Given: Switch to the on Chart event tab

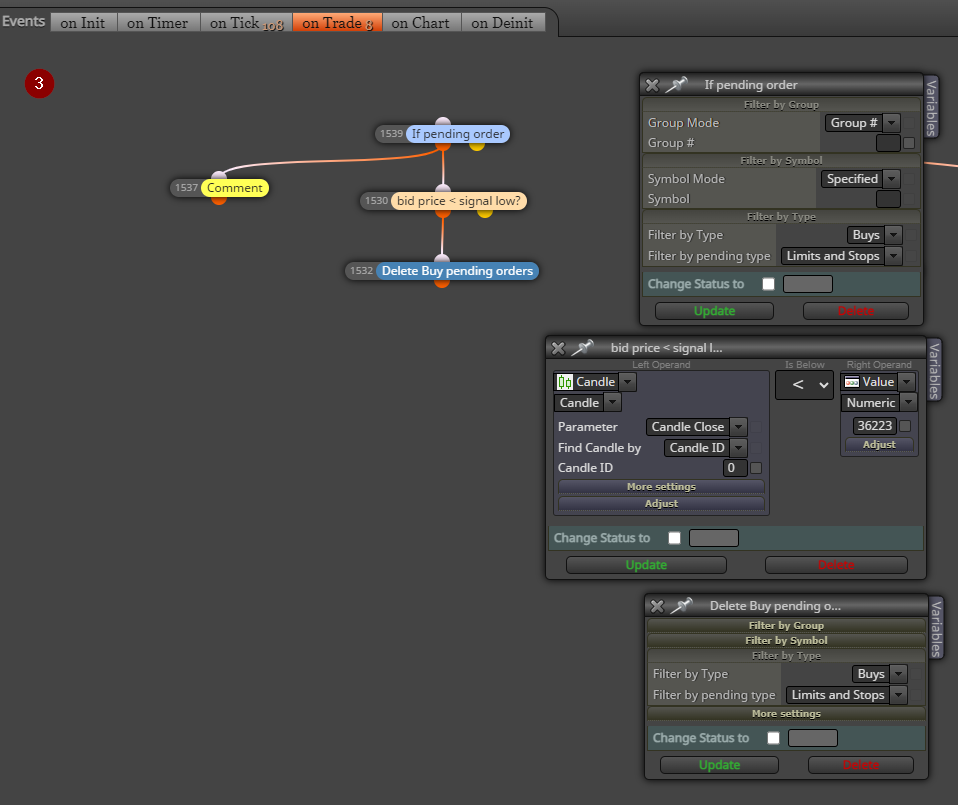Looking at the screenshot, I should click(x=421, y=23).
